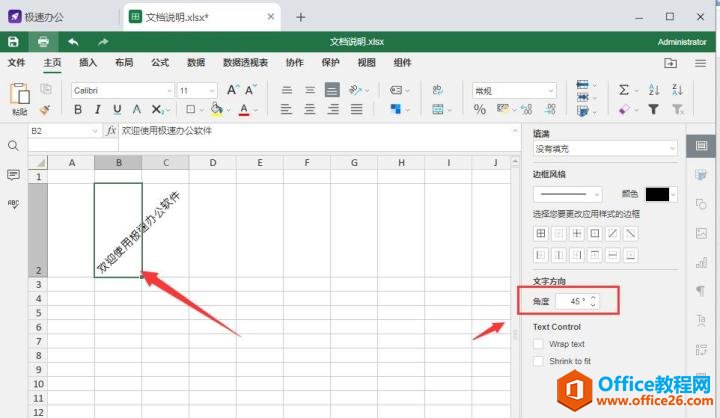The image size is (720, 418).
Task: Run the spell check from left sidebar
Action: (x=13, y=204)
